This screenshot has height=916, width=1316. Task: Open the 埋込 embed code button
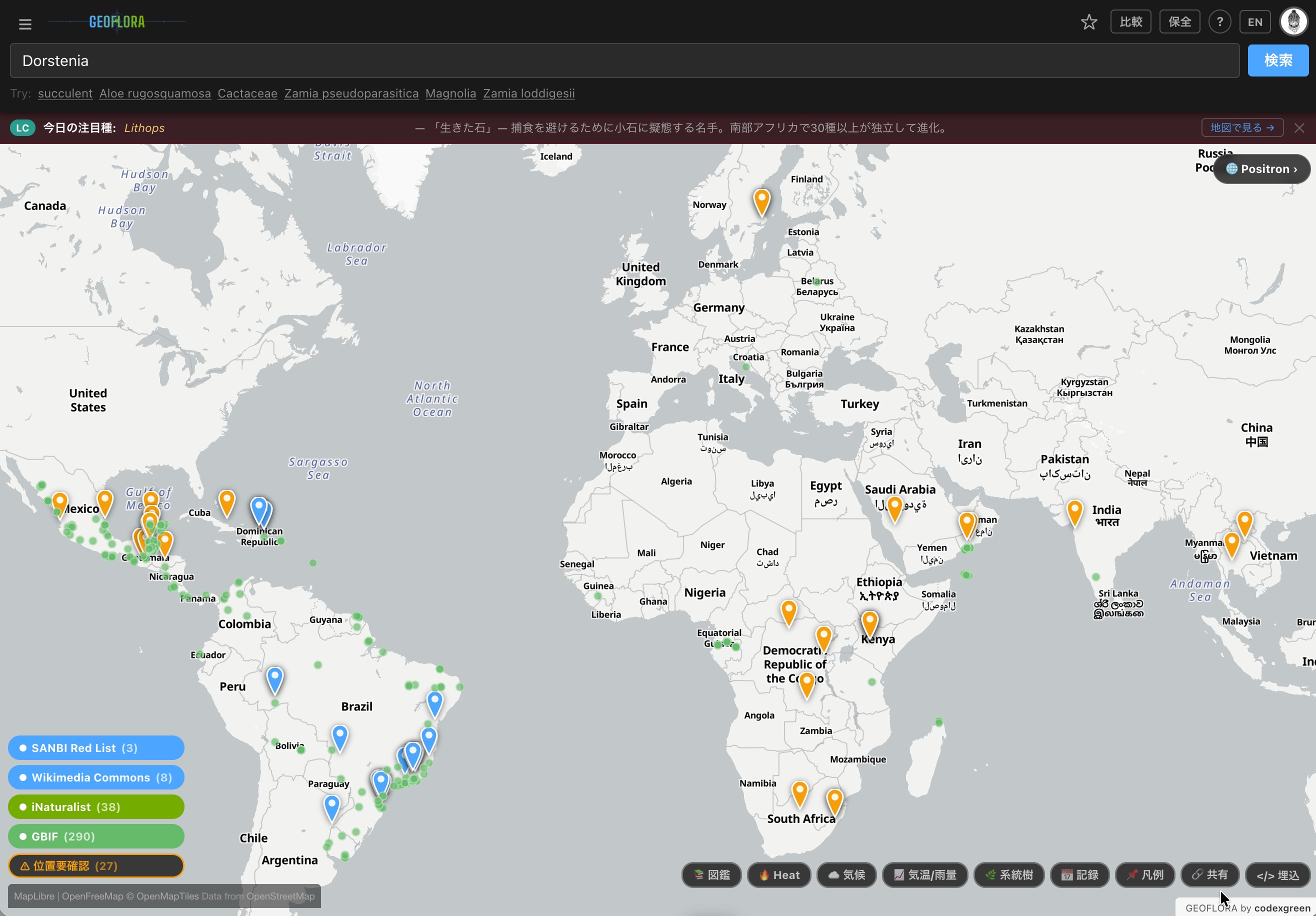pyautogui.click(x=1277, y=875)
